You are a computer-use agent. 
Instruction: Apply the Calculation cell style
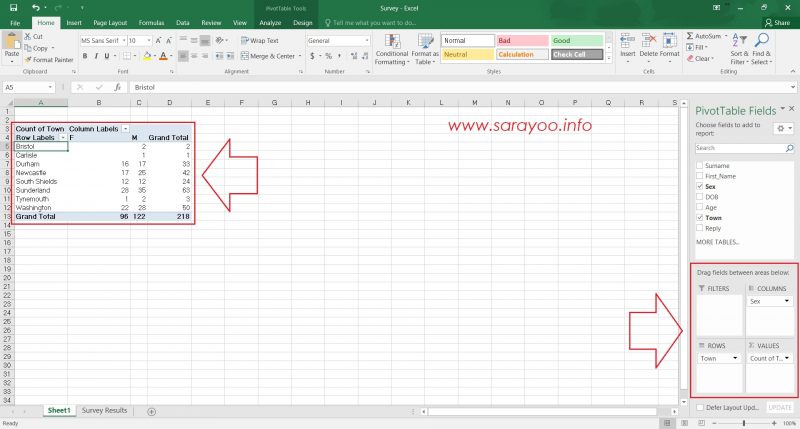click(522, 55)
